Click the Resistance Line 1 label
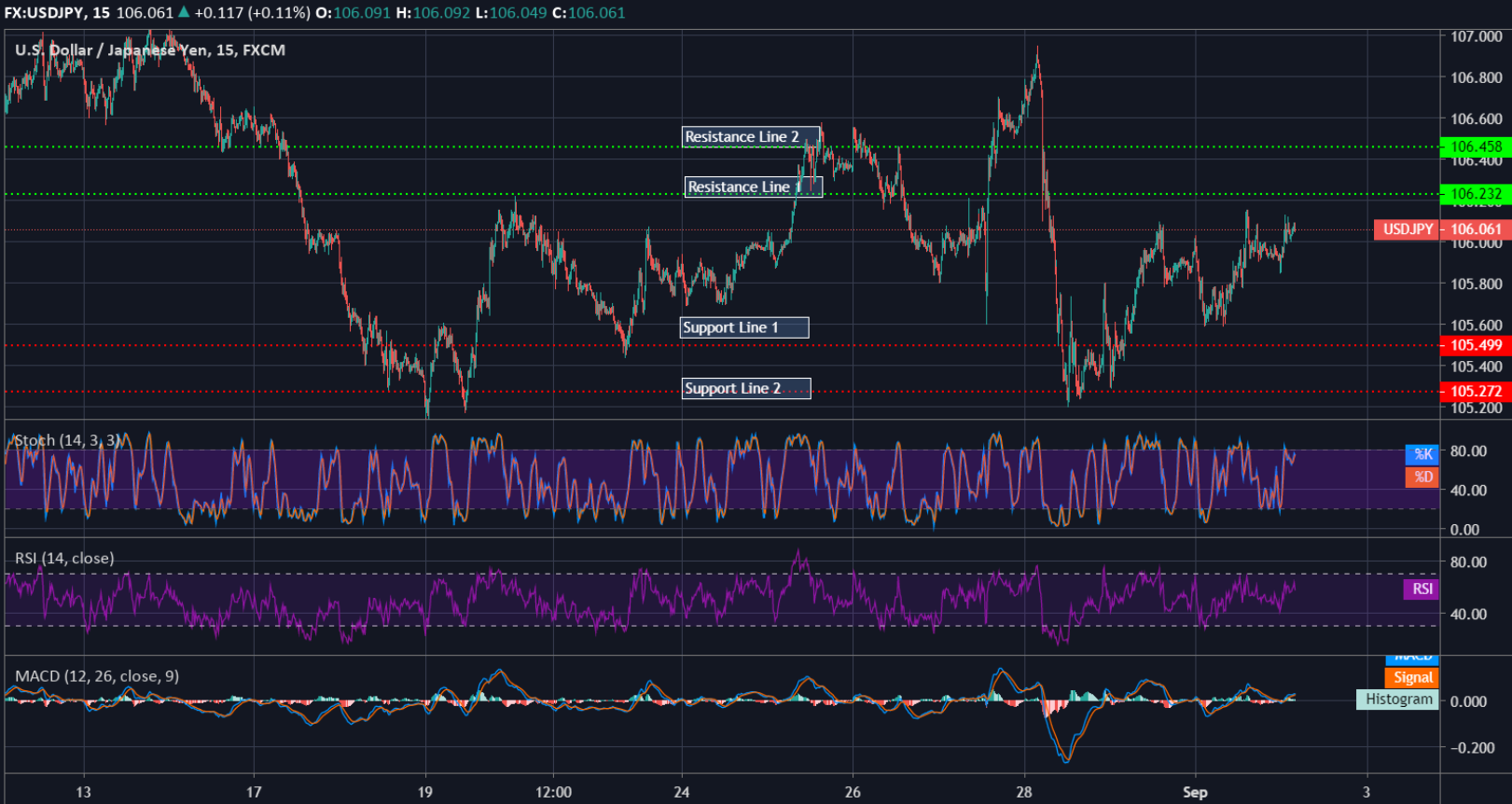This screenshot has width=1512, height=804. tap(753, 187)
